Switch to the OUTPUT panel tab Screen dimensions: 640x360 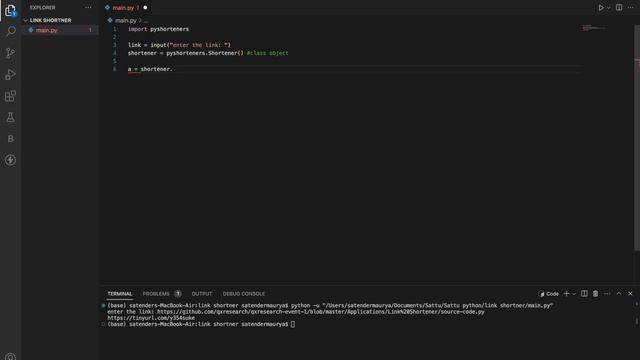(x=202, y=293)
